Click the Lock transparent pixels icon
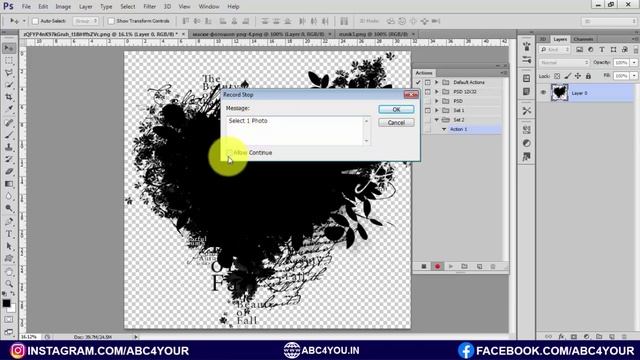Screen dimensions: 640x360 click(x=557, y=76)
